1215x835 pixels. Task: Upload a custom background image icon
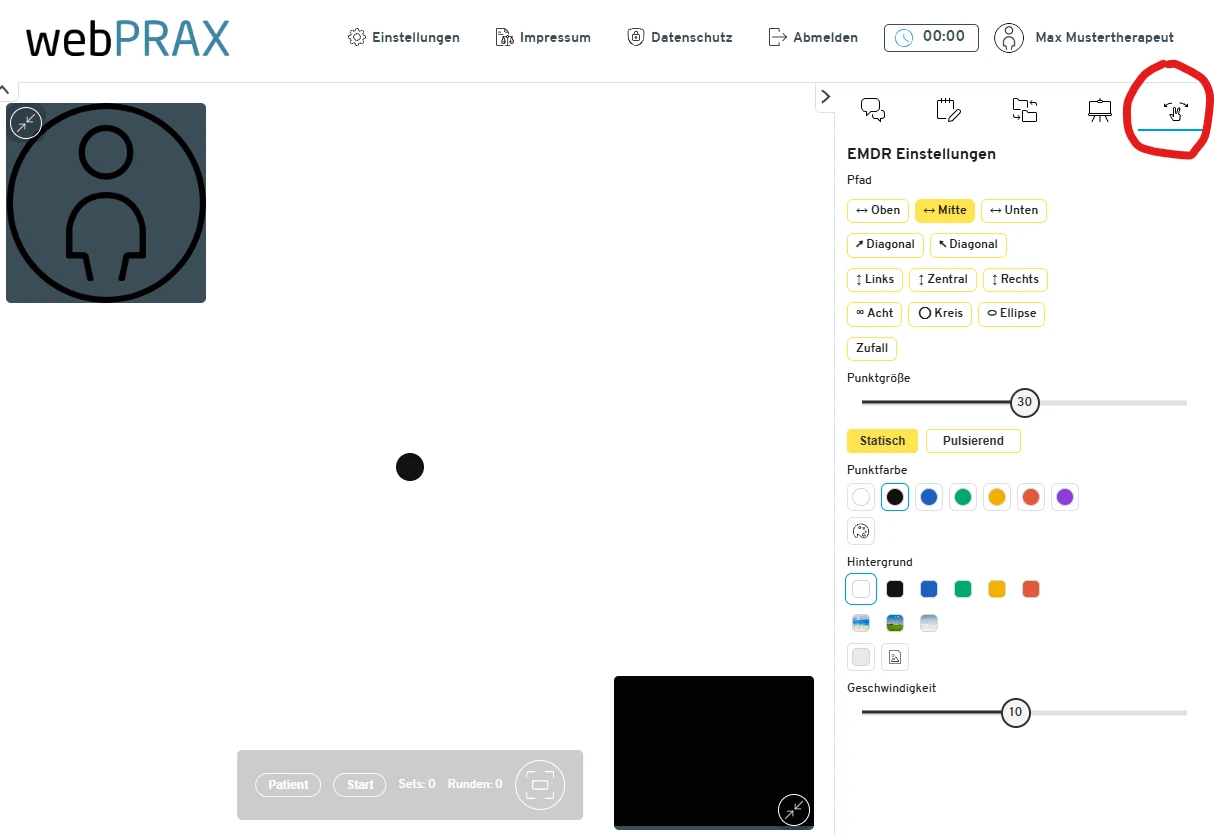[x=895, y=657]
